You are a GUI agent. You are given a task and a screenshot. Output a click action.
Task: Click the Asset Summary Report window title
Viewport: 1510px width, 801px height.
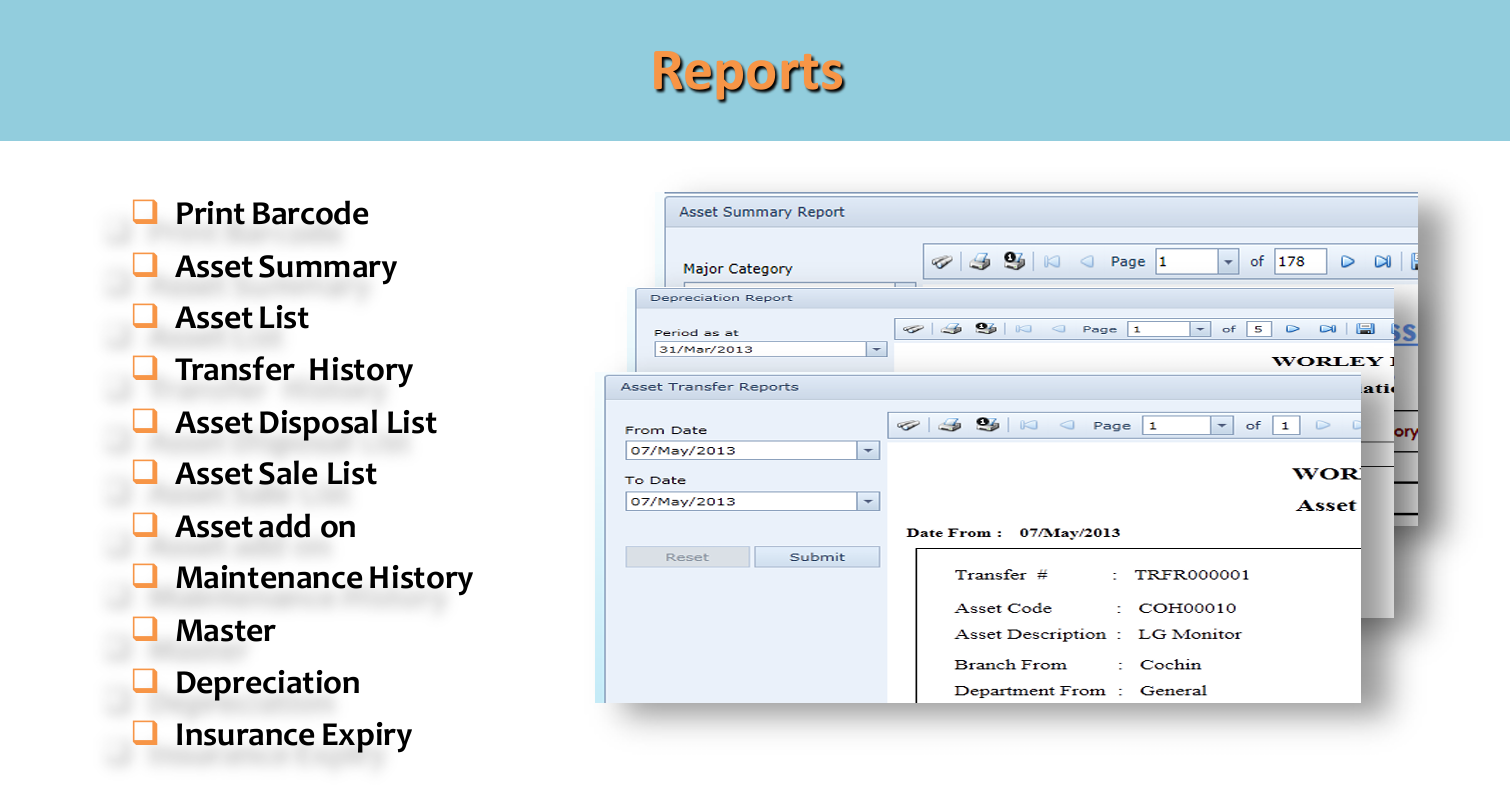[x=762, y=212]
